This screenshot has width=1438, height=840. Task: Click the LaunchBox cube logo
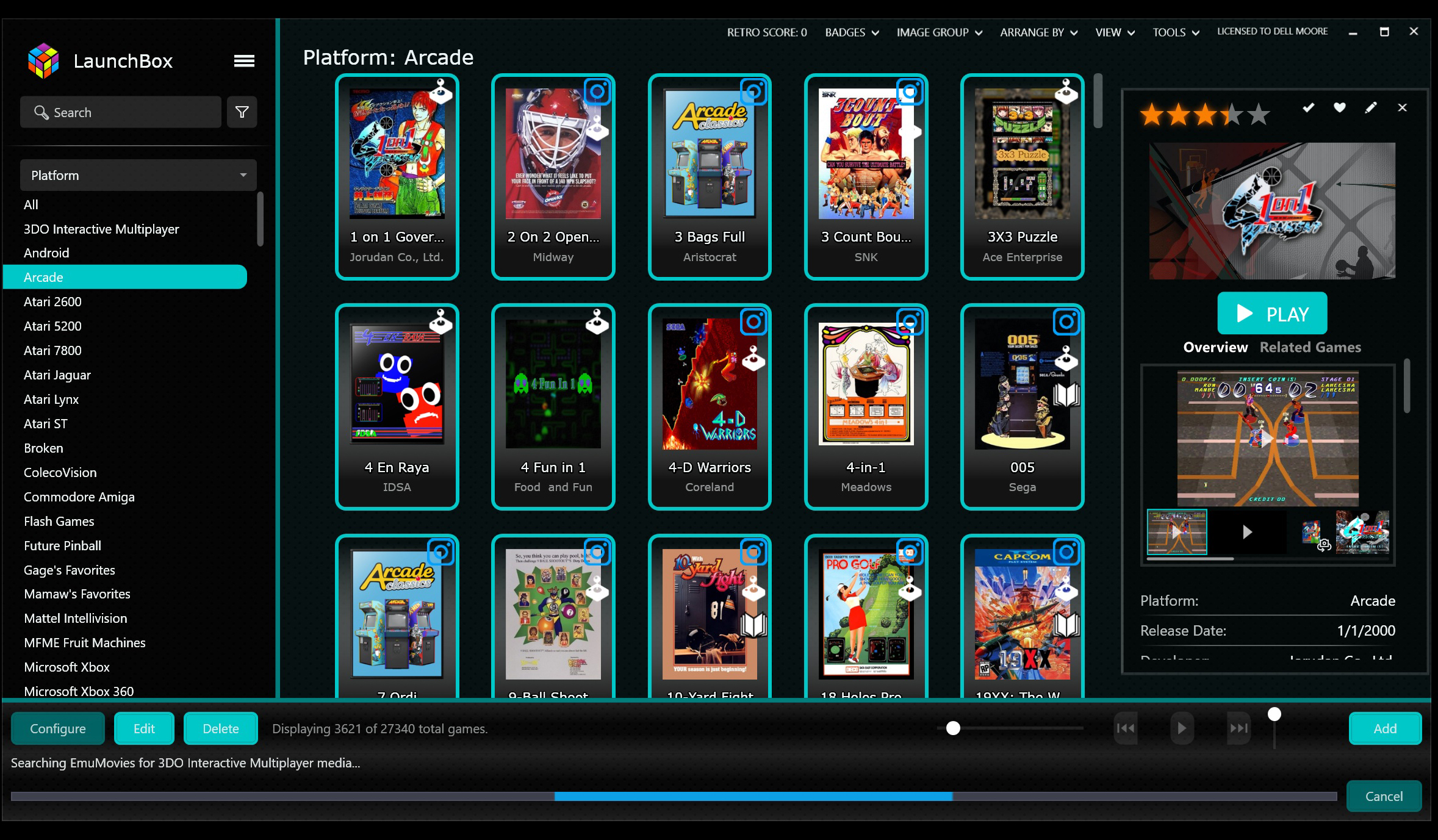43,60
